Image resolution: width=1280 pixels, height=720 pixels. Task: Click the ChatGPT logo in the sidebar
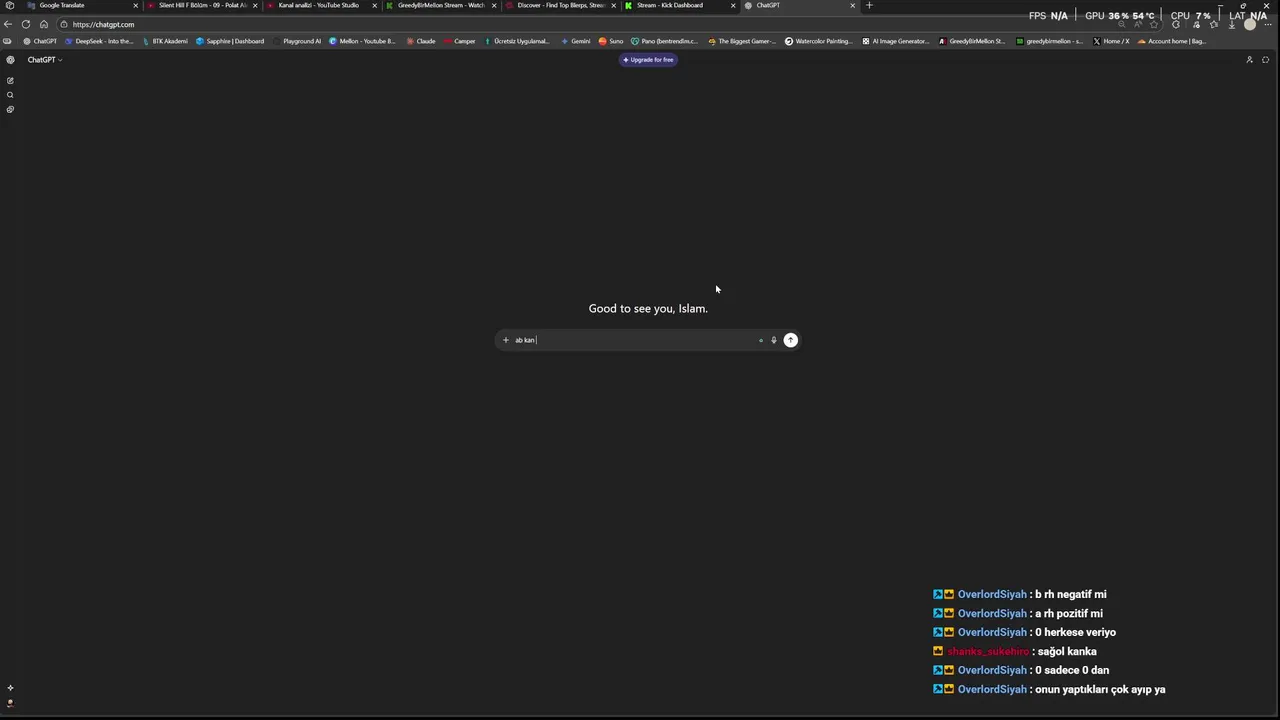point(10,60)
